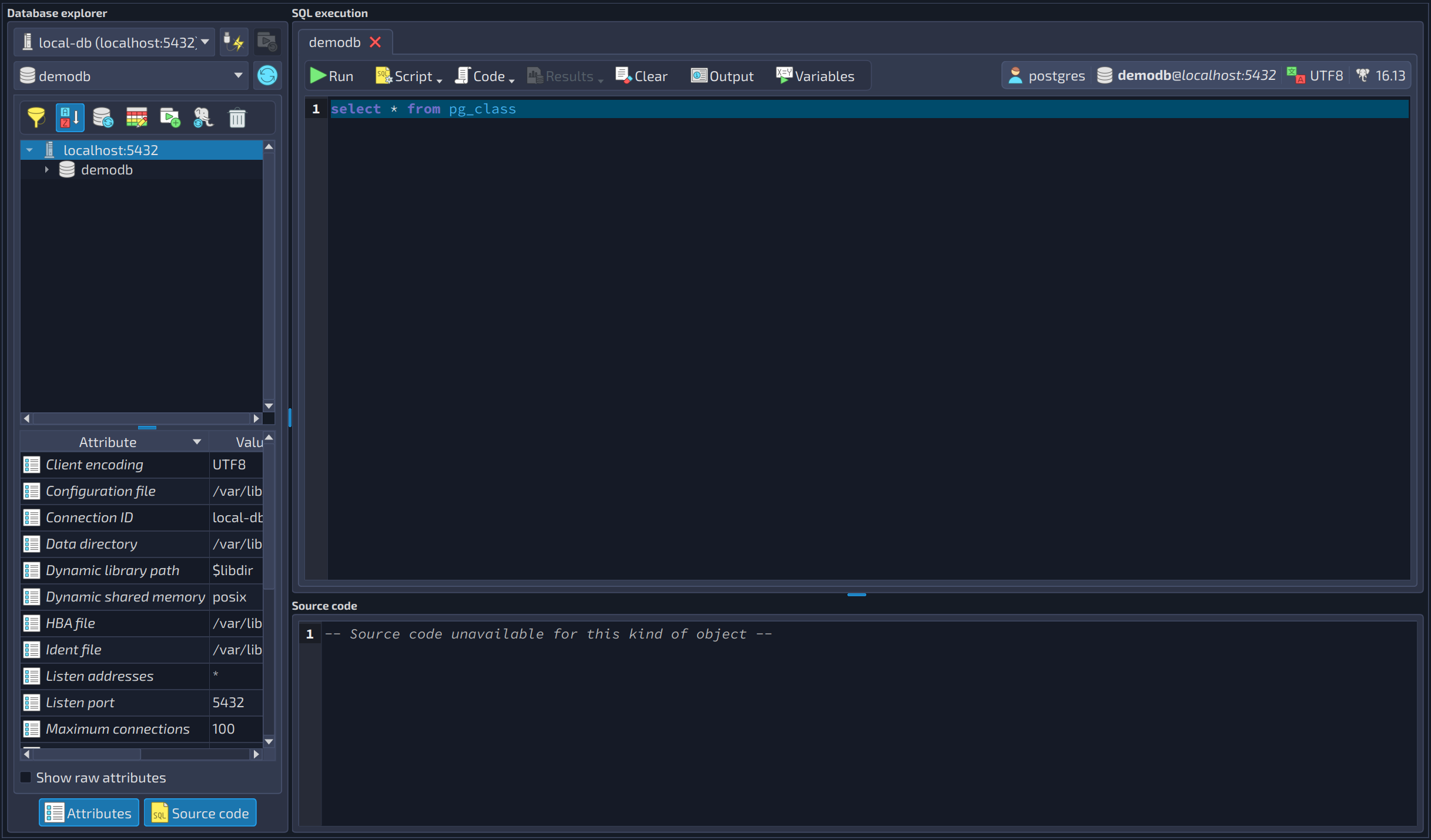This screenshot has width=1431, height=840.
Task: Select the Maximum connections row
Action: pyautogui.click(x=142, y=729)
